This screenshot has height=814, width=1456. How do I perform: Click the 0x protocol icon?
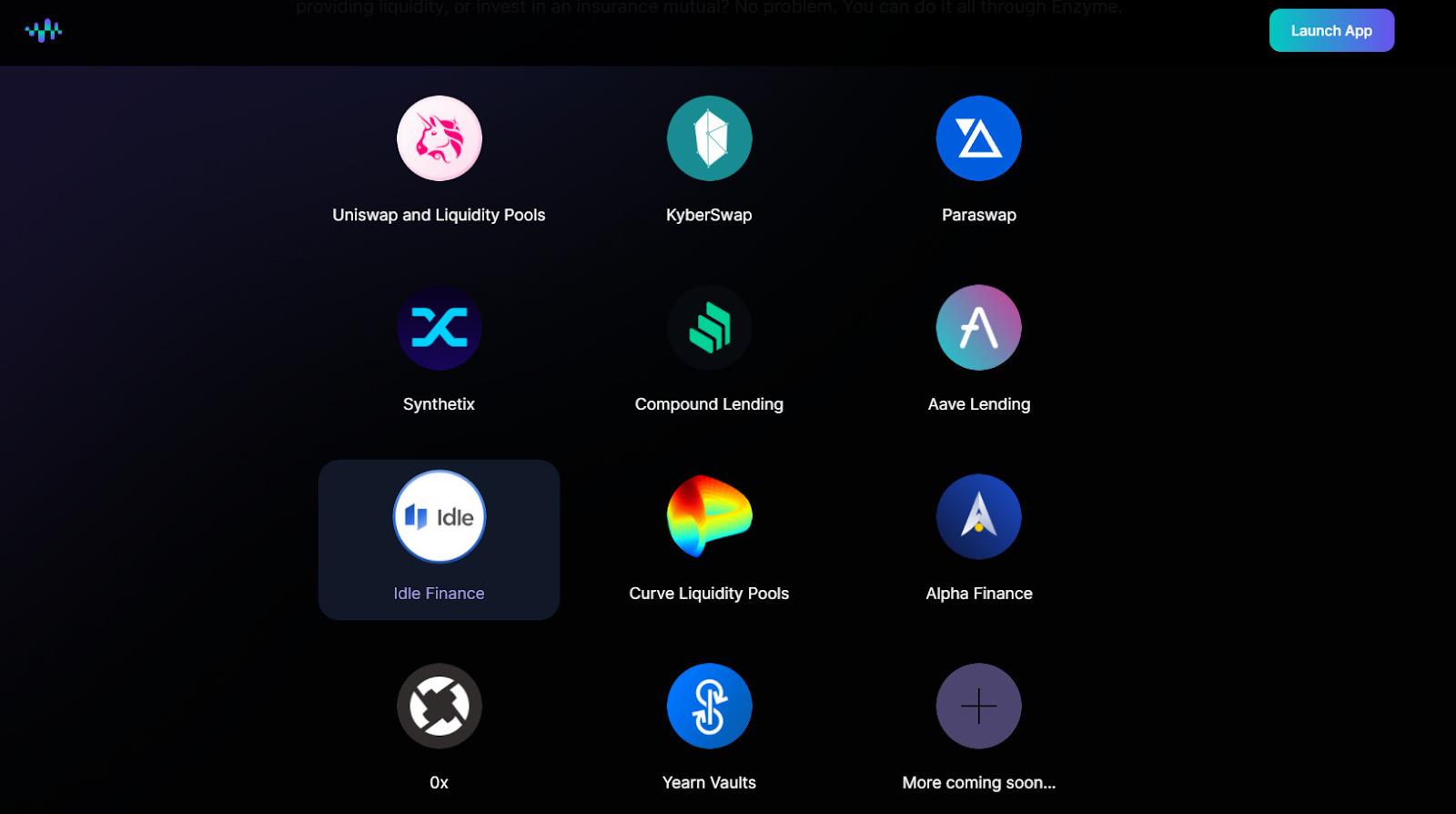pyautogui.click(x=440, y=706)
